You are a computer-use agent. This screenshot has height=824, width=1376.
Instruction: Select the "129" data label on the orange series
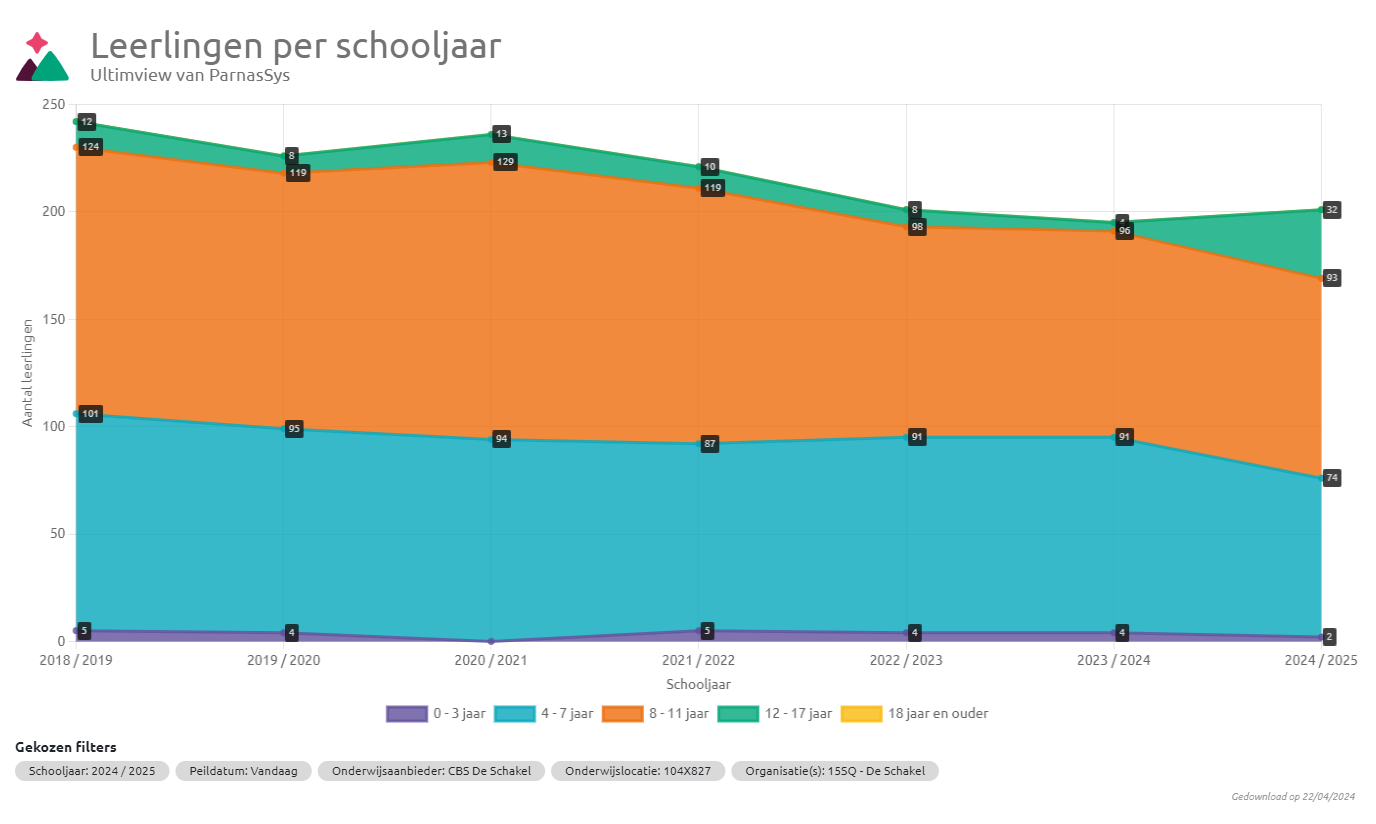coord(505,162)
